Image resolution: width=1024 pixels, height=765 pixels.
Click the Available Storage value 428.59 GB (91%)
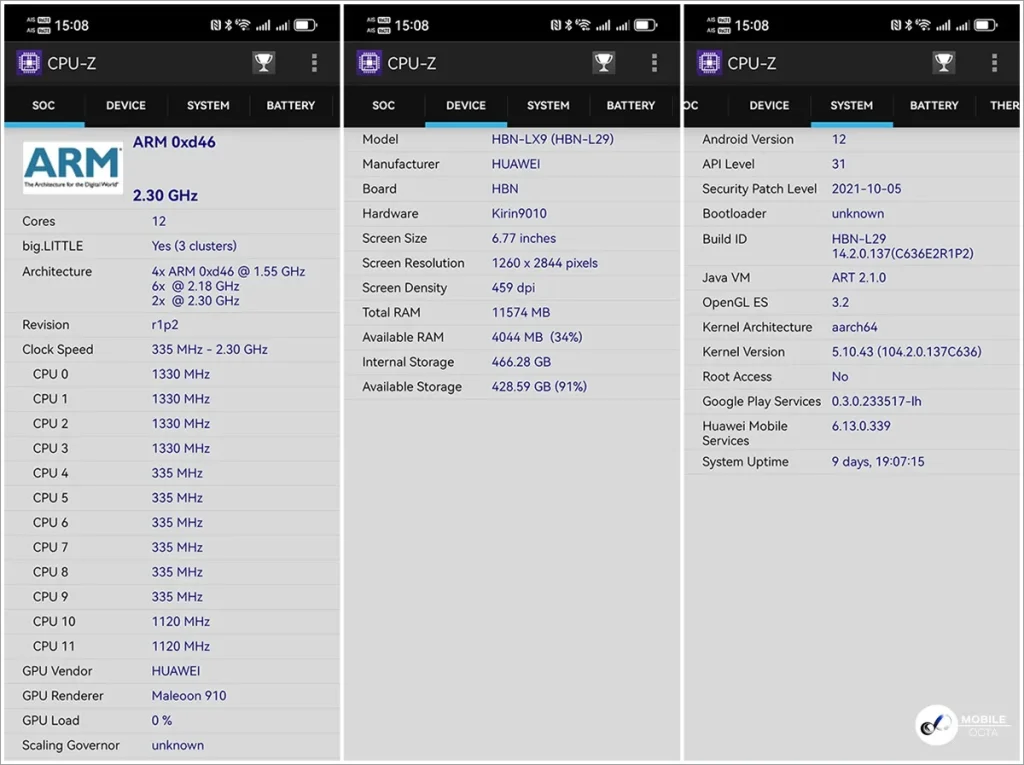(x=539, y=387)
